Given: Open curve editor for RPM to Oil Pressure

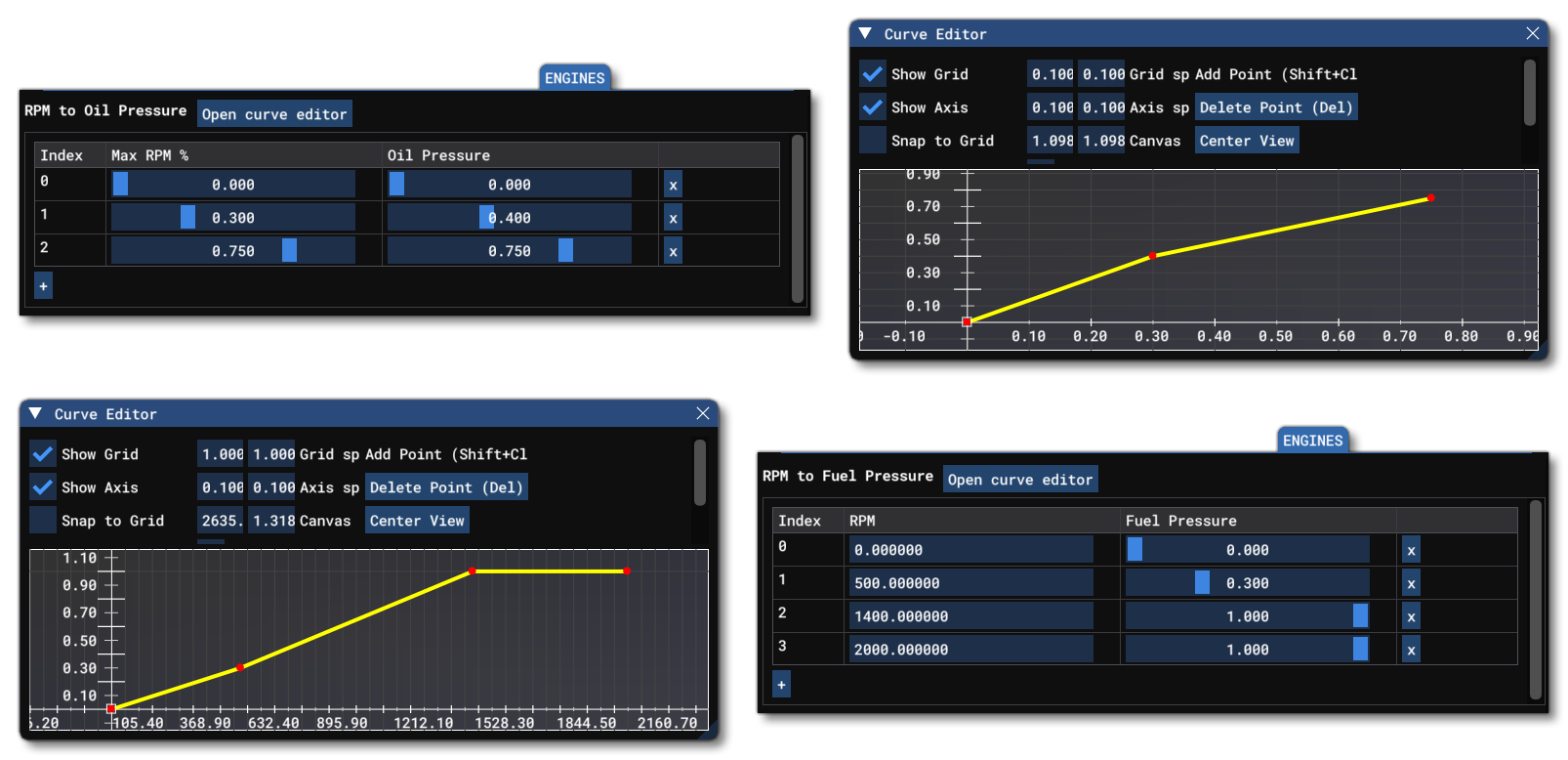Looking at the screenshot, I should point(274,114).
